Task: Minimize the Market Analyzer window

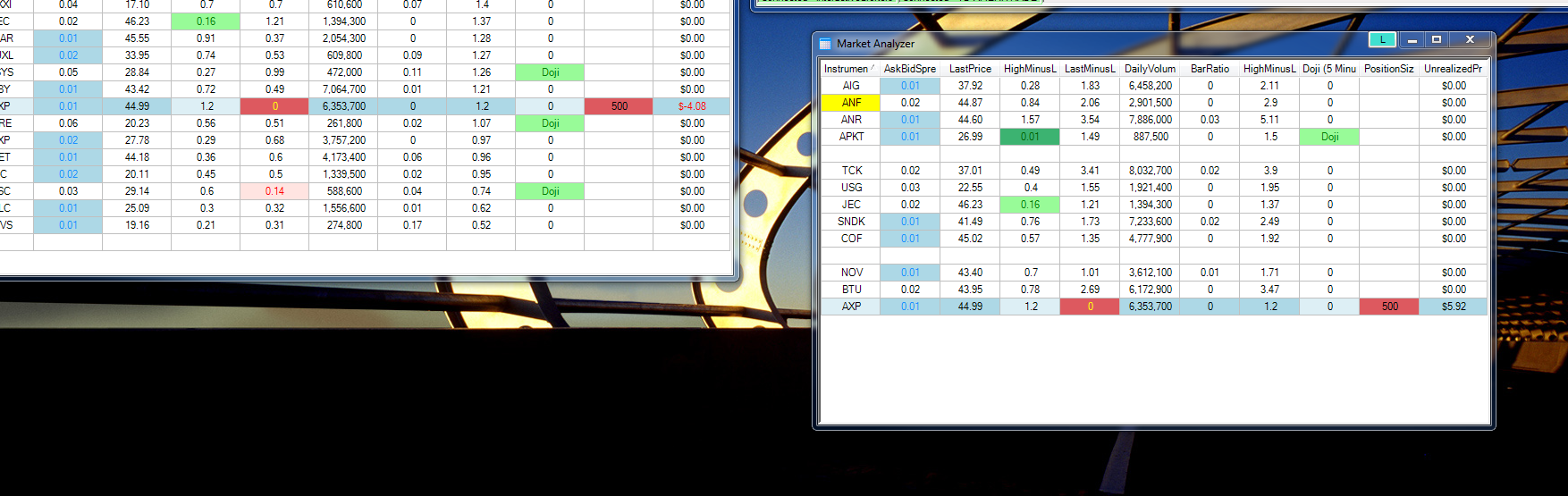Action: pyautogui.click(x=1412, y=39)
